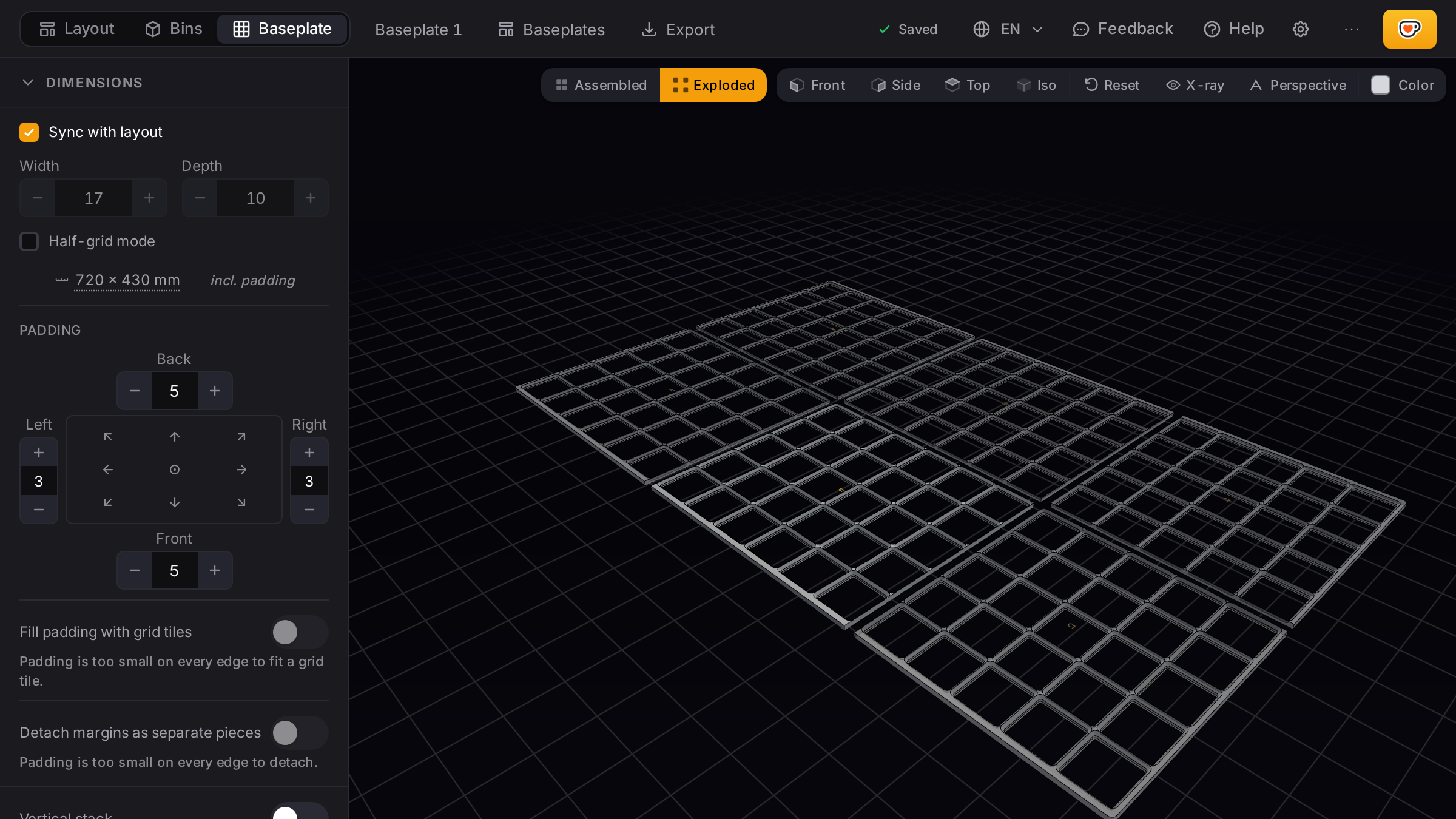Select Exploded view

tap(713, 85)
